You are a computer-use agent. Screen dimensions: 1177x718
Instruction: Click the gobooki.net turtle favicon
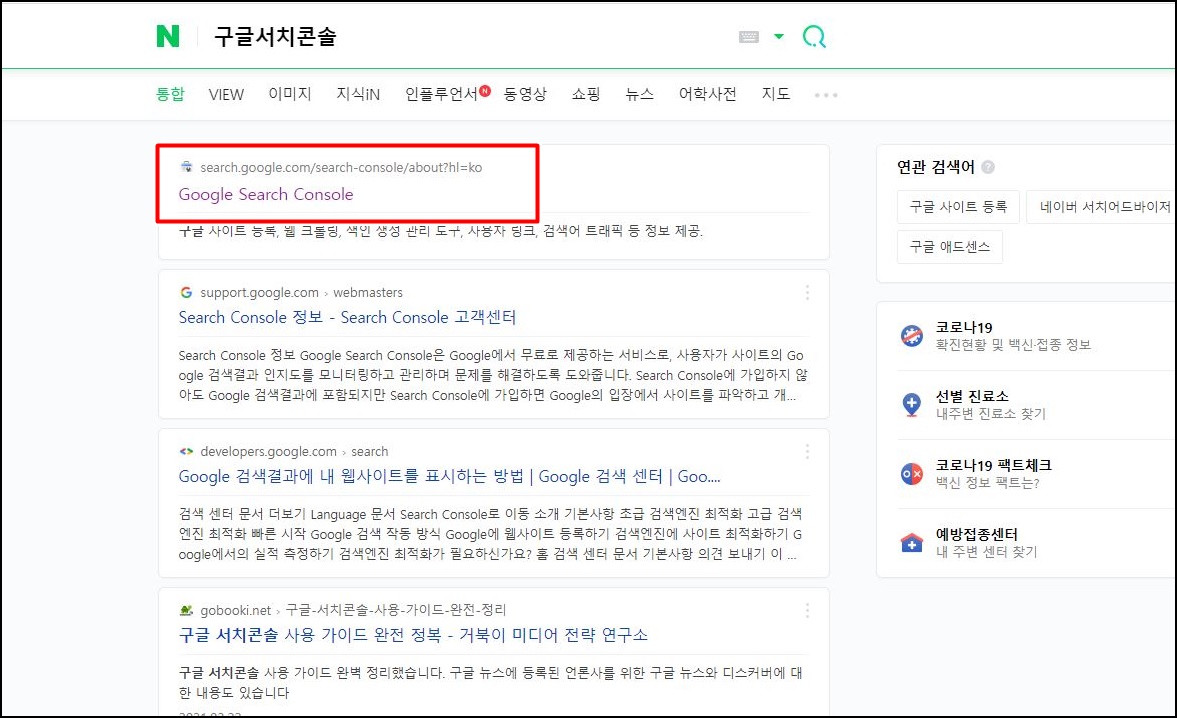[x=186, y=610]
